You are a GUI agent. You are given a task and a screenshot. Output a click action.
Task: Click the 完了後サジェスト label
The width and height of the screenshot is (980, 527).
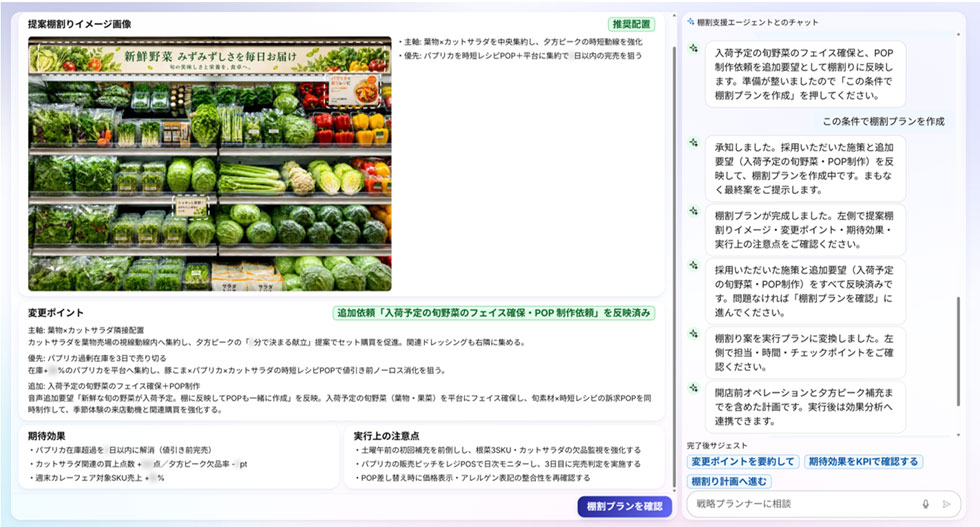pos(716,446)
